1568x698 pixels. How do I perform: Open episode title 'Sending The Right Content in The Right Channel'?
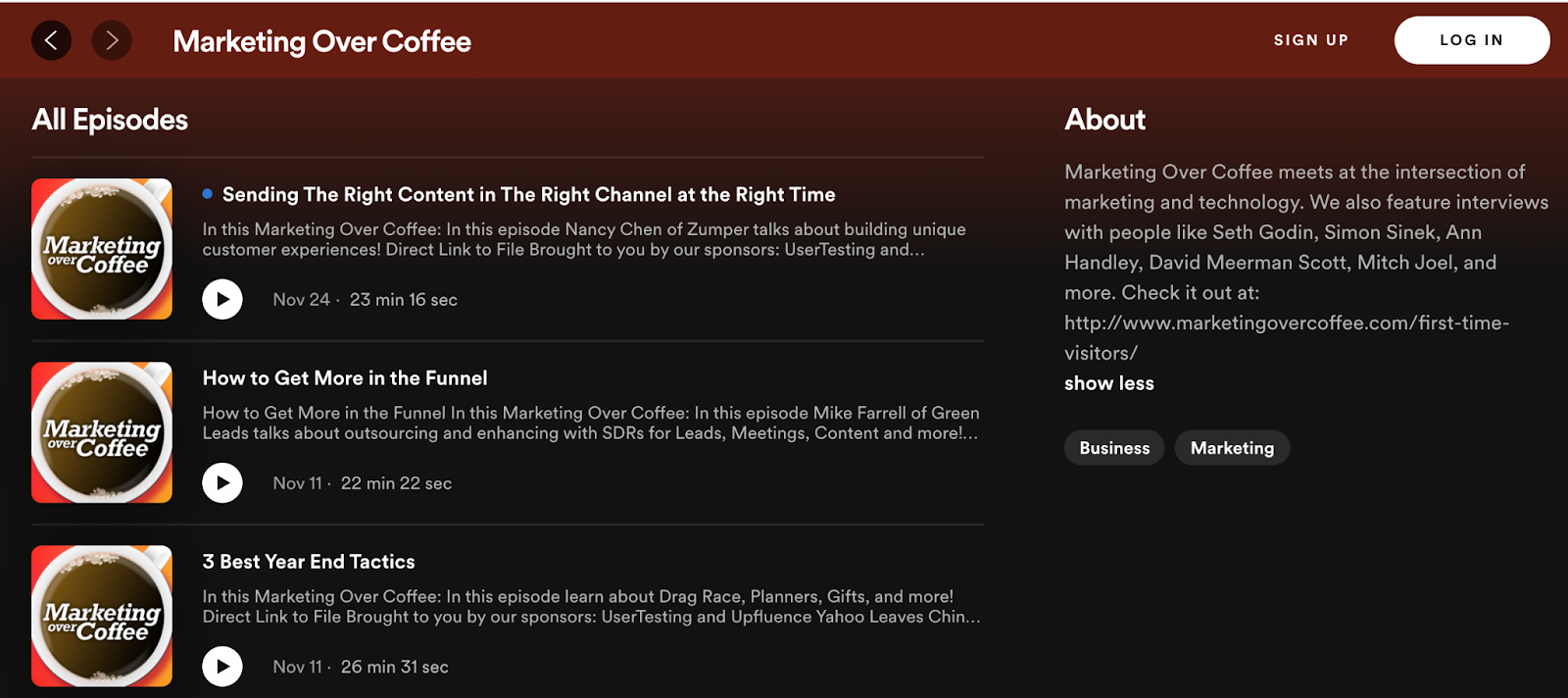(x=529, y=194)
